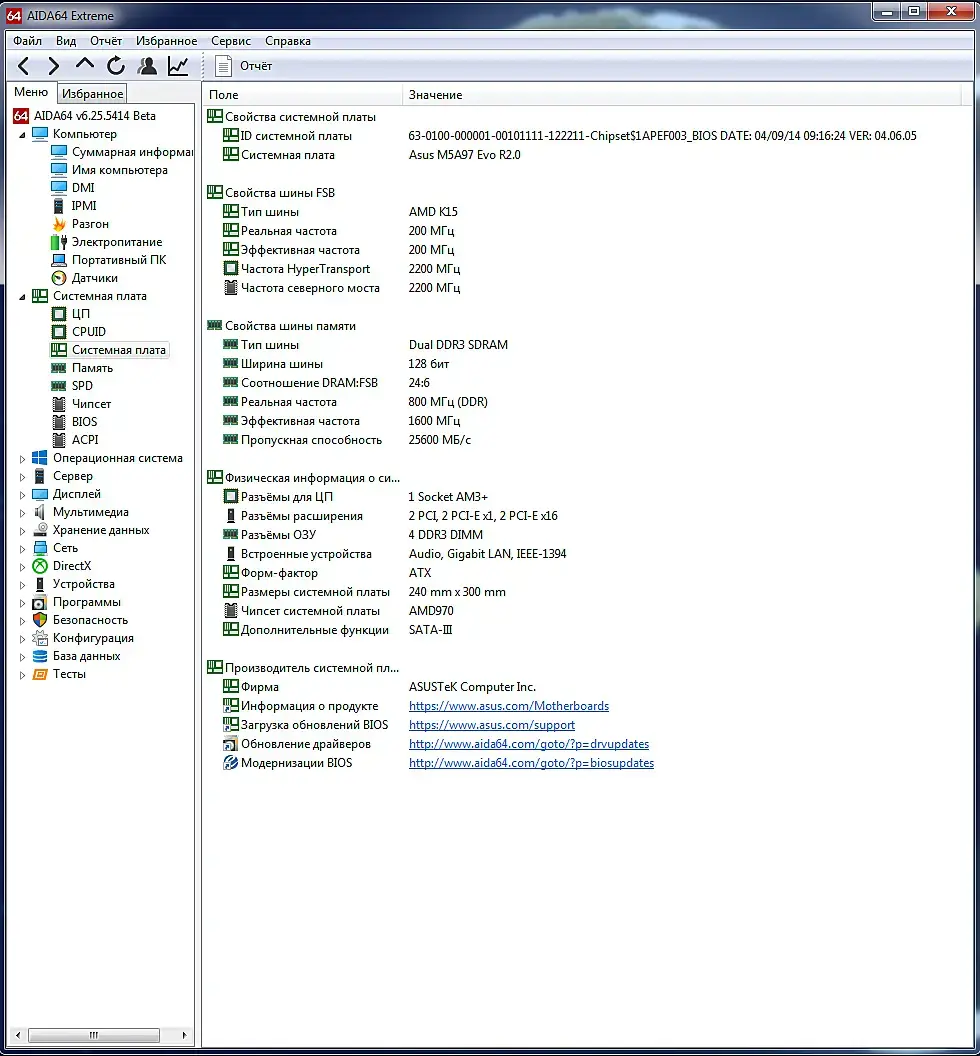Screen dimensions: 980x1056
Task: Expand the Сеть branch
Action: point(22,549)
